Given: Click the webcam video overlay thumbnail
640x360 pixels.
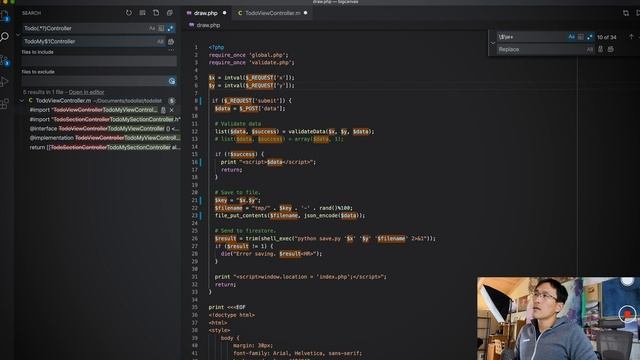Looking at the screenshot, I should tap(558, 318).
